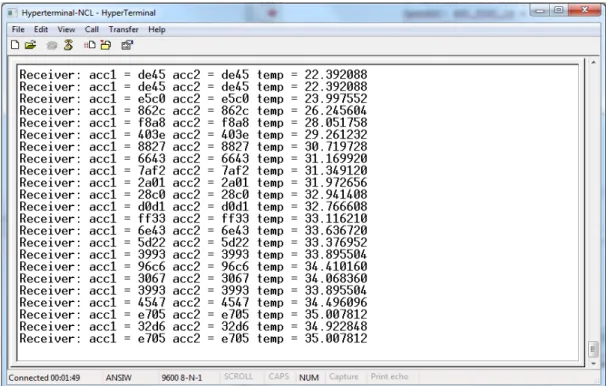Image resolution: width=606 pixels, height=386 pixels.
Task: Click the Capture status indicator
Action: [344, 376]
